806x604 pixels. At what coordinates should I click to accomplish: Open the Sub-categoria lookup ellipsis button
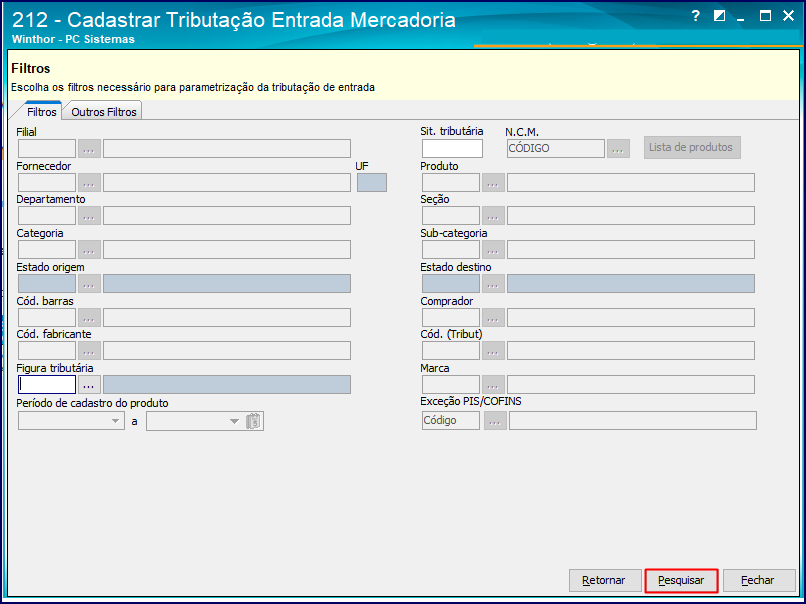click(x=493, y=250)
